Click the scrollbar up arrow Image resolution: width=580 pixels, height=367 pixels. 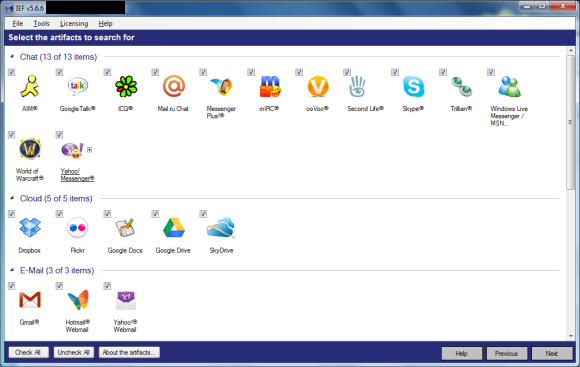pyautogui.click(x=570, y=51)
